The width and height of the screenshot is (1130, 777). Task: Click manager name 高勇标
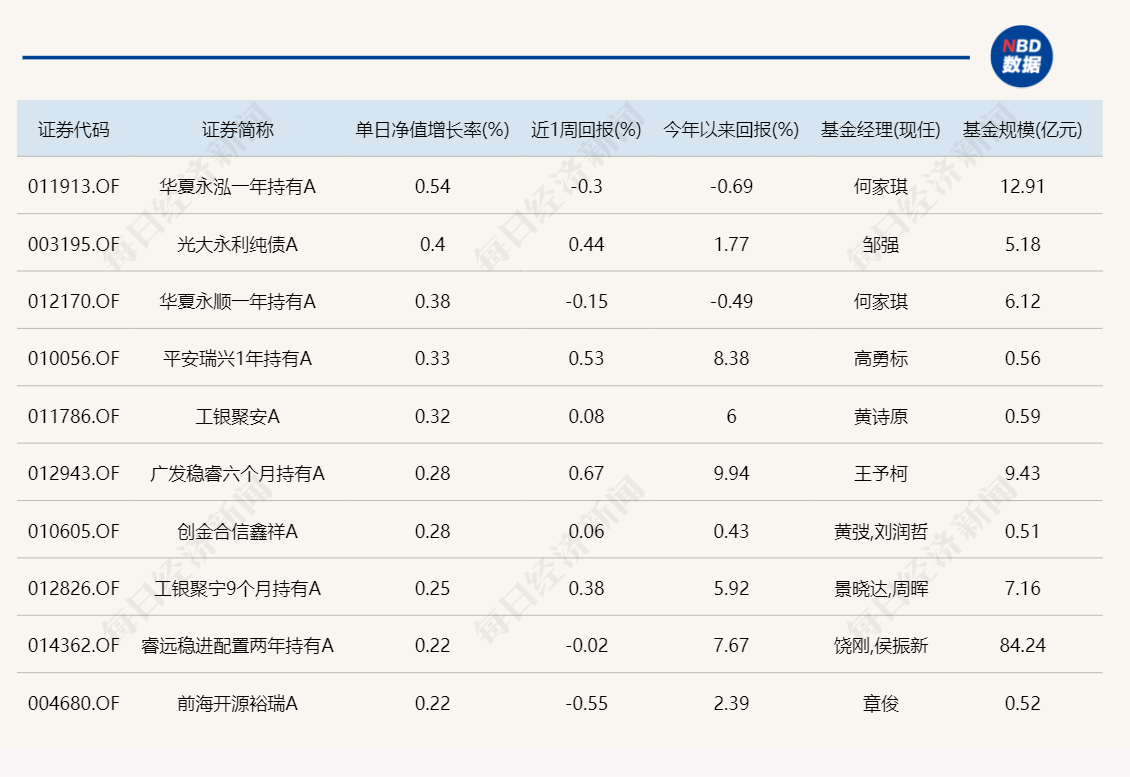tap(881, 358)
